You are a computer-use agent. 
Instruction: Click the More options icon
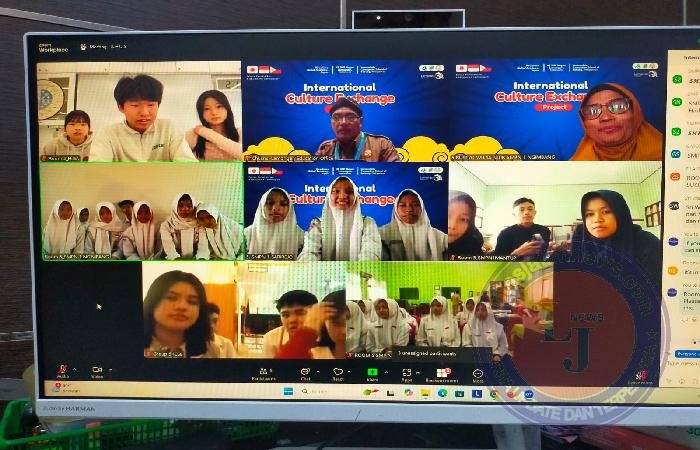(x=477, y=373)
